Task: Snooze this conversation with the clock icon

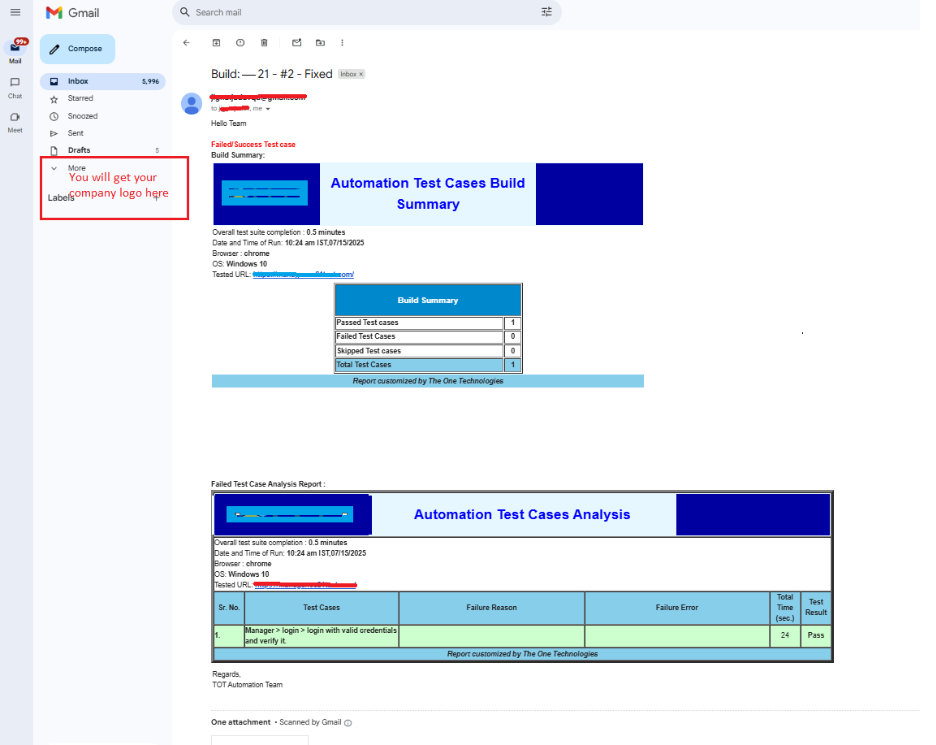Action: pos(240,42)
